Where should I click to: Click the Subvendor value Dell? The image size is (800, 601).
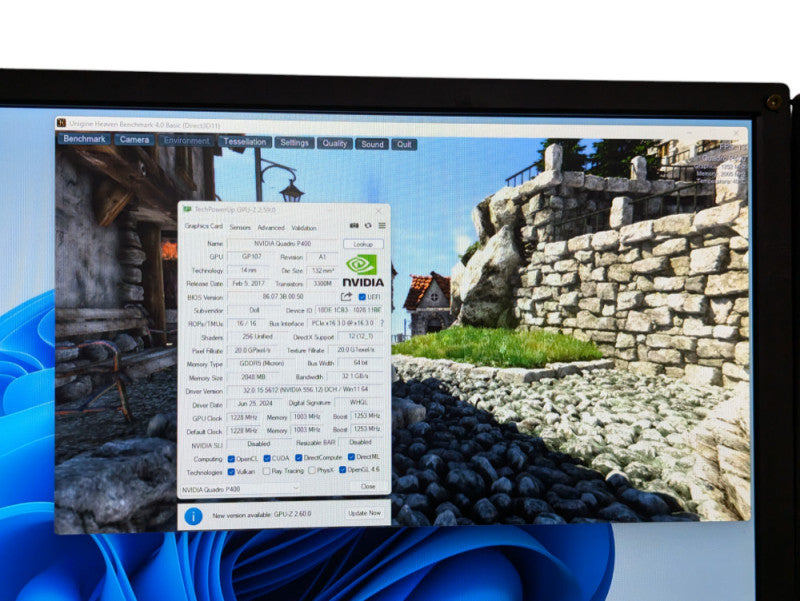pyautogui.click(x=254, y=310)
